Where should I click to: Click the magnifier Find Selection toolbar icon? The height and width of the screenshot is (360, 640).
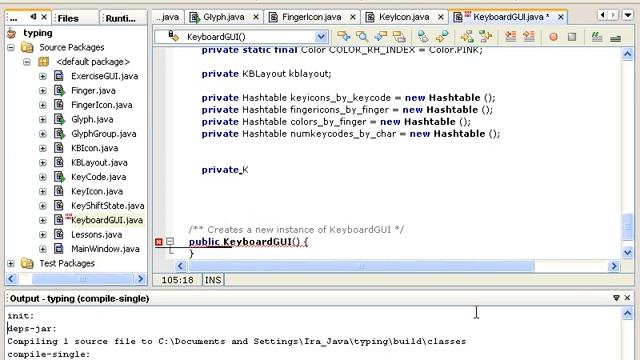(362, 37)
